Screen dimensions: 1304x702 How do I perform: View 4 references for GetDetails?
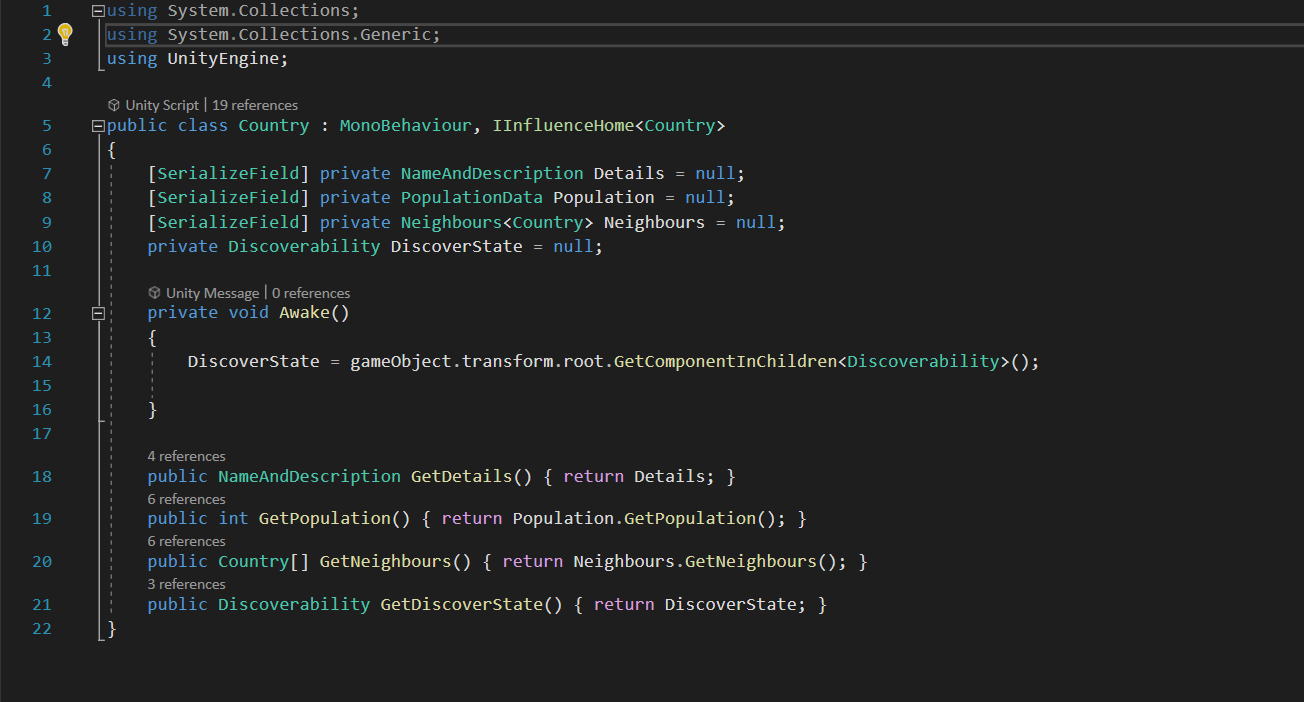click(186, 455)
